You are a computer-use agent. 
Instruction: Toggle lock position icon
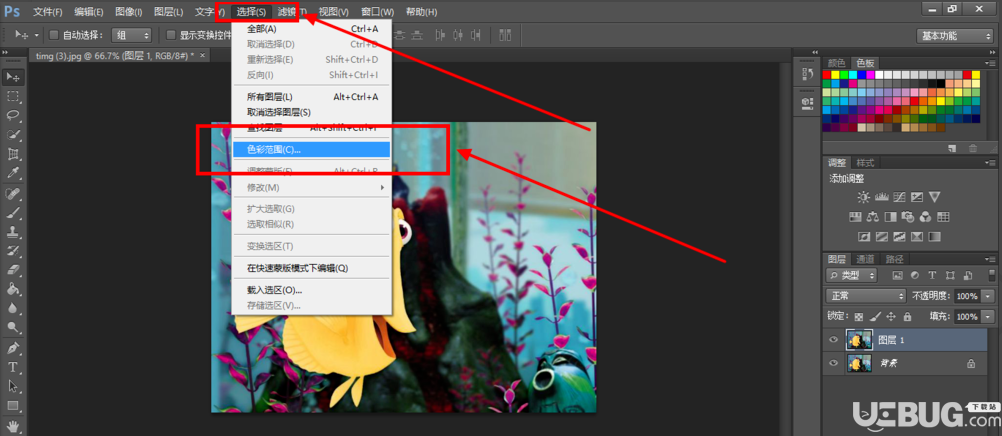tap(891, 316)
